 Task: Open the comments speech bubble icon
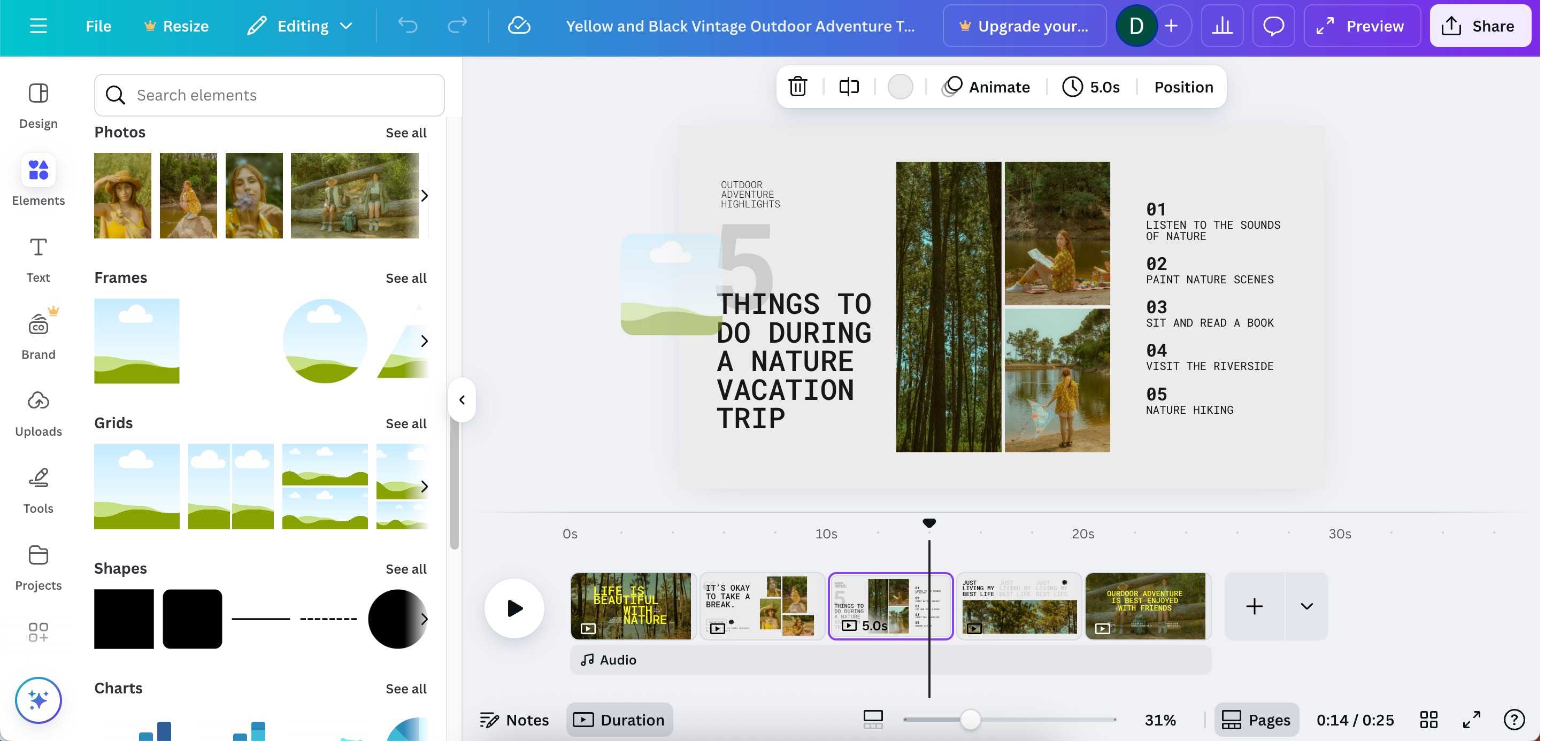click(1273, 26)
